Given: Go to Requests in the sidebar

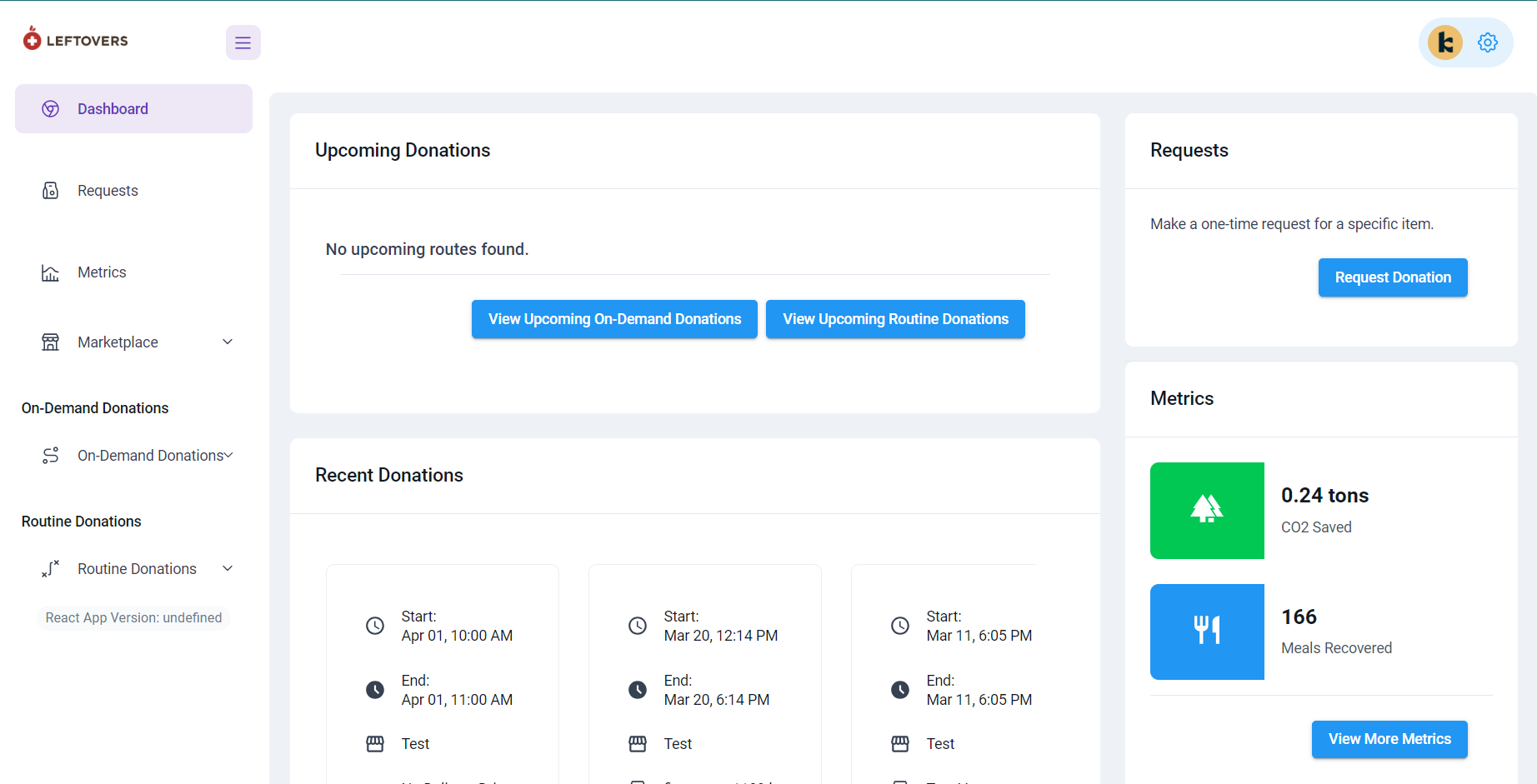Looking at the screenshot, I should (x=133, y=191).
